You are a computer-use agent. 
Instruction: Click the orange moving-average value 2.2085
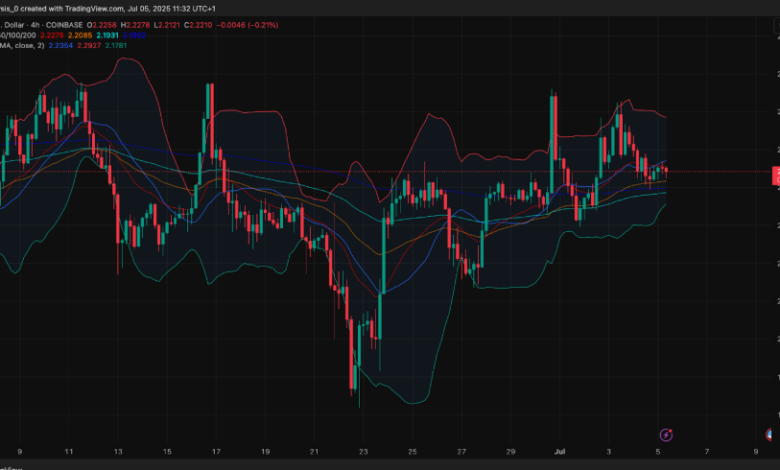(80, 35)
